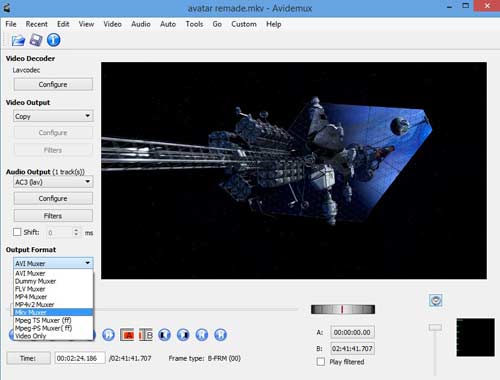Choose AVI Muxer from the format list
This screenshot has height=380, width=500.
pos(53,273)
